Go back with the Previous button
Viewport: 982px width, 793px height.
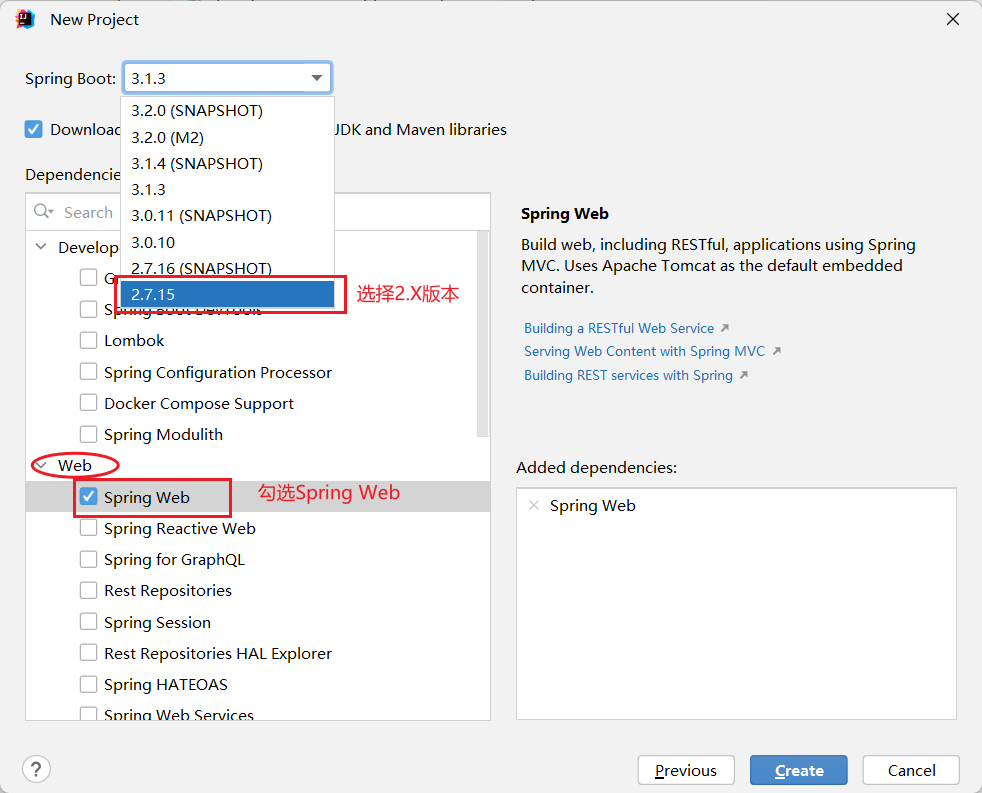[686, 770]
